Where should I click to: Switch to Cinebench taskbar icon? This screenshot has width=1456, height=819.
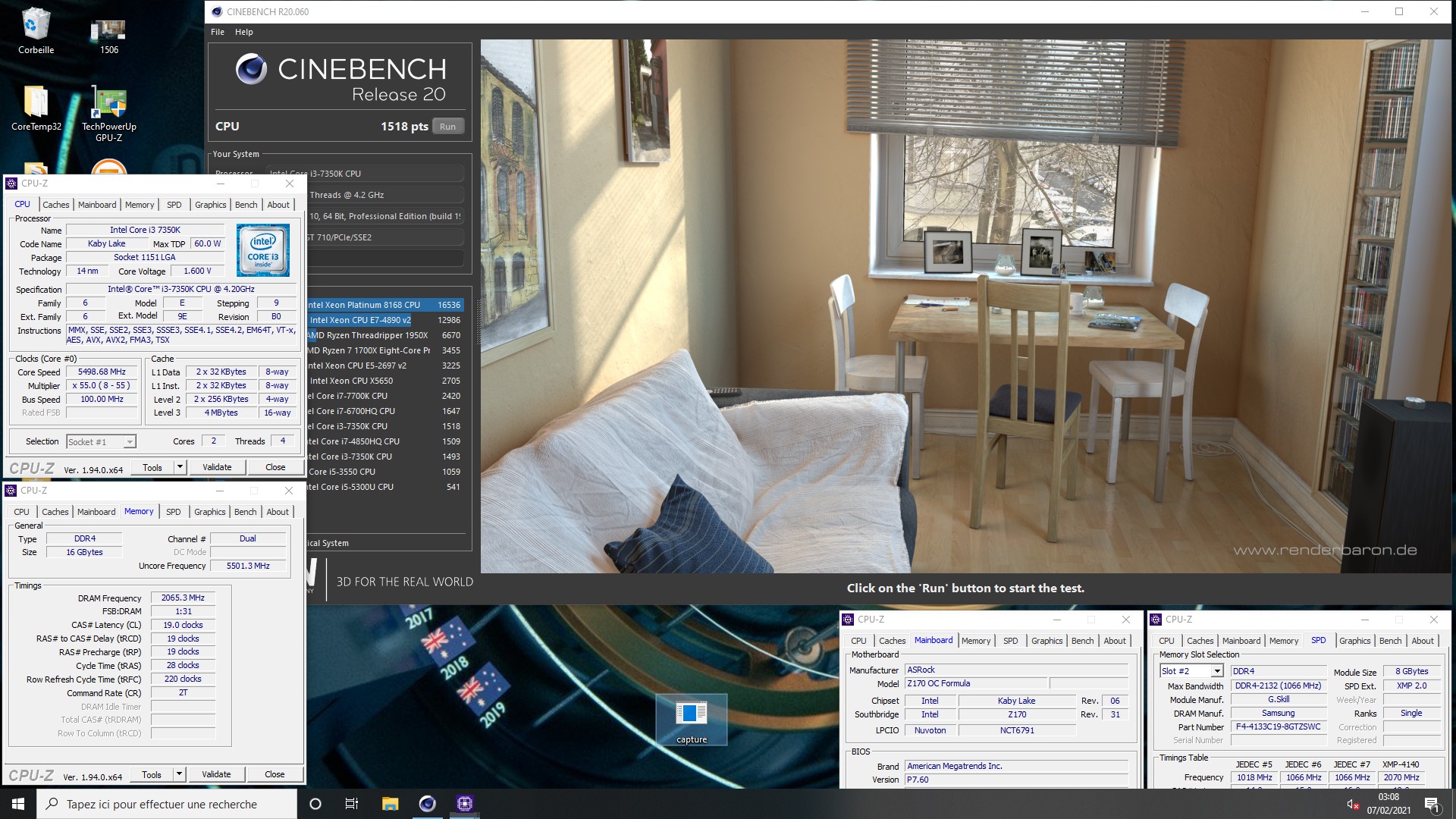[427, 804]
